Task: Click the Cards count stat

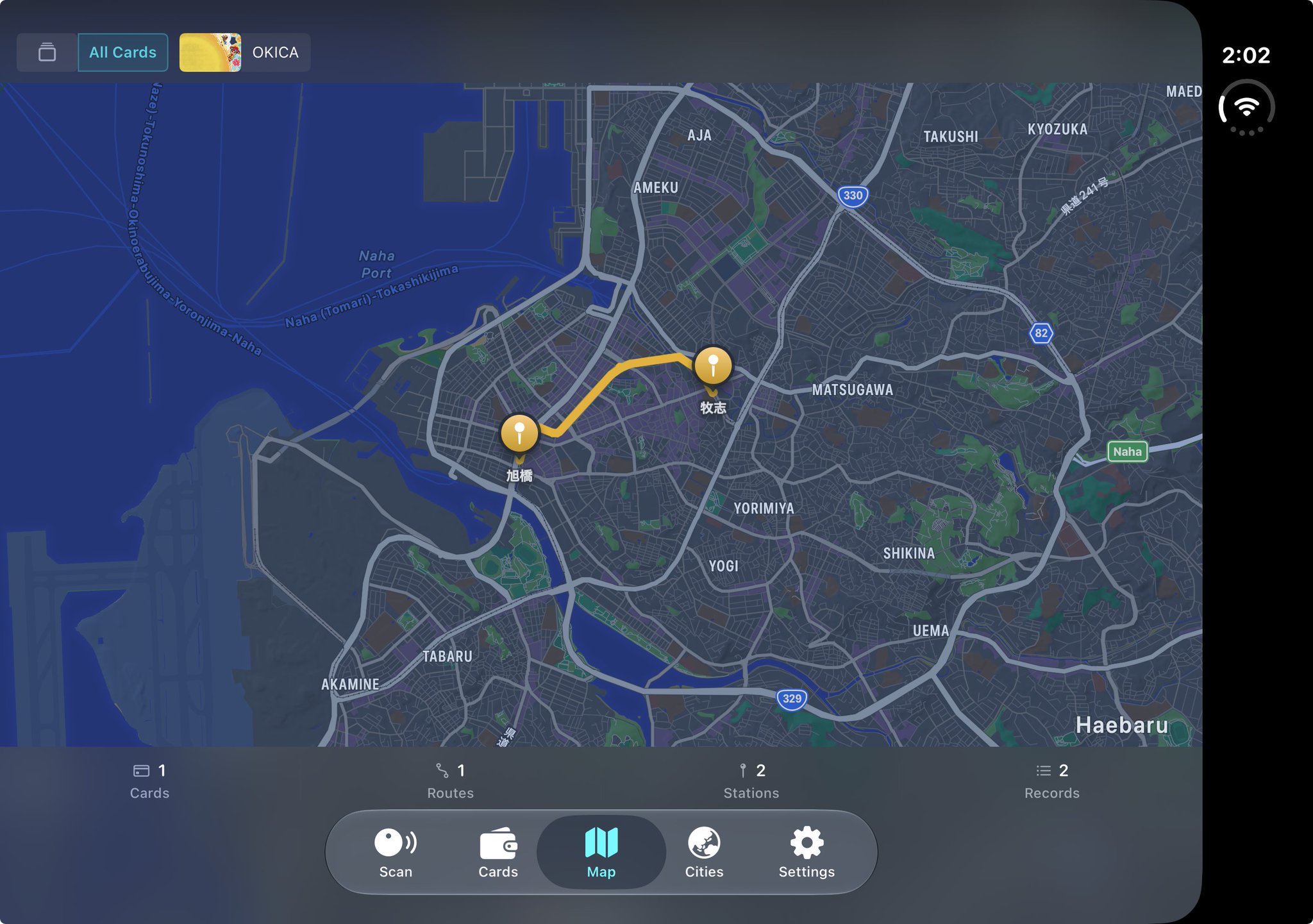Action: 150,781
